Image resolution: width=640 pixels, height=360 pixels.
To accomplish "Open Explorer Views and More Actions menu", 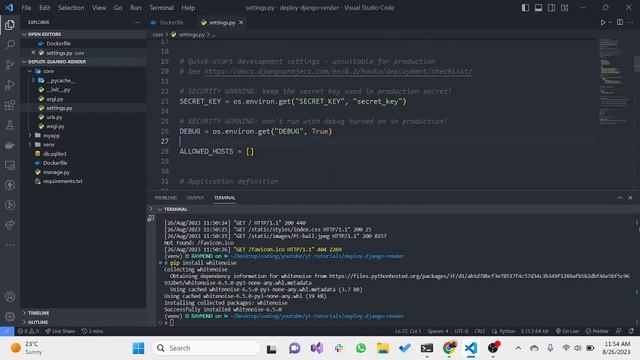I will pyautogui.click(x=136, y=22).
